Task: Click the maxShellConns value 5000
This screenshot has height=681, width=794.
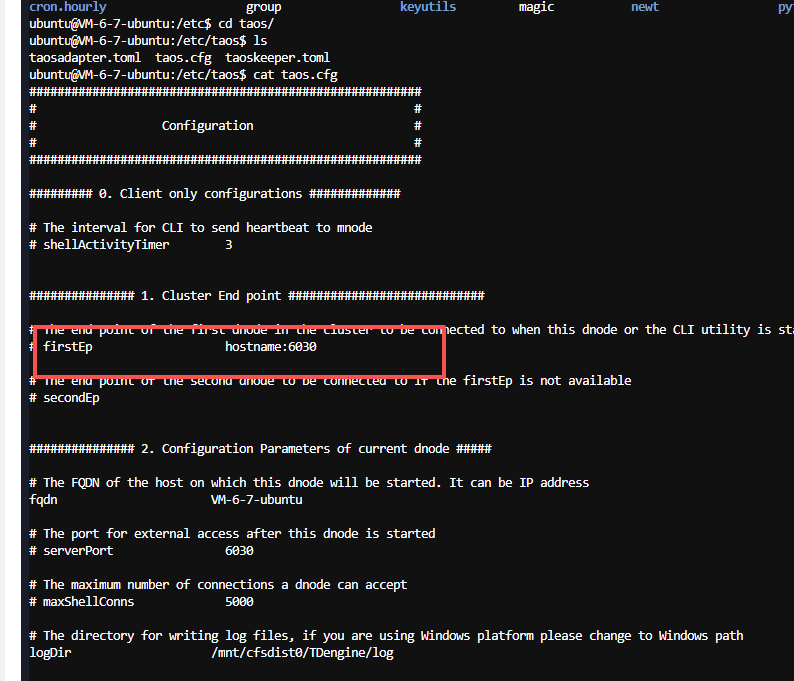Action: (x=239, y=602)
